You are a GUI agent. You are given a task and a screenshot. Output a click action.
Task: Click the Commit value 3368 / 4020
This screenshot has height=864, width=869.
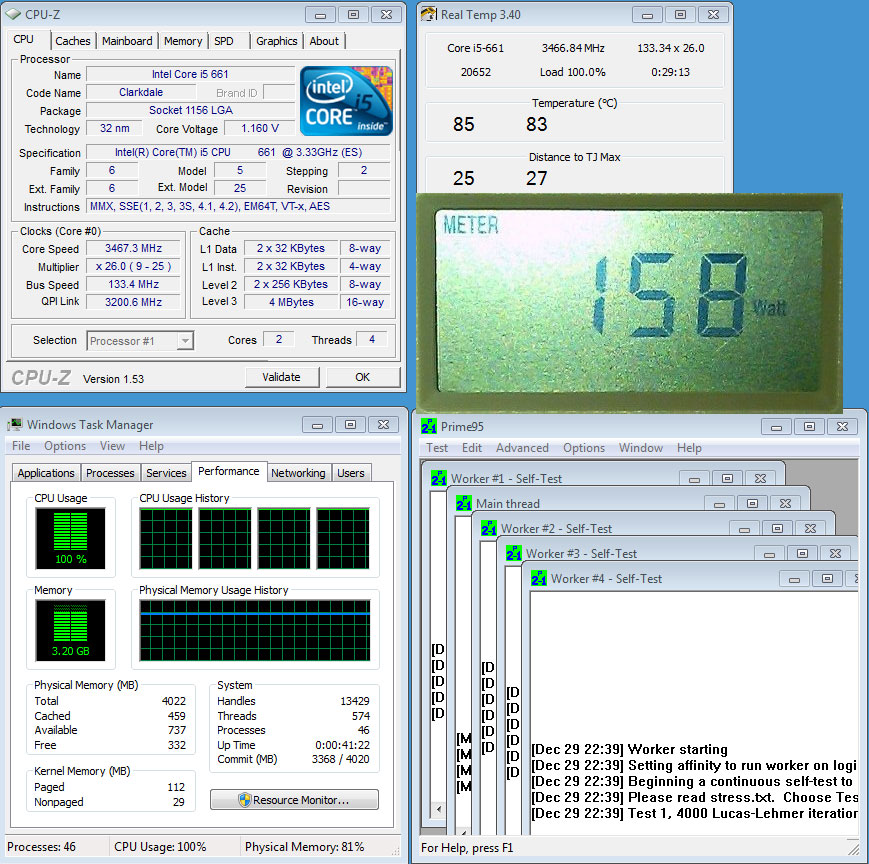(340, 759)
